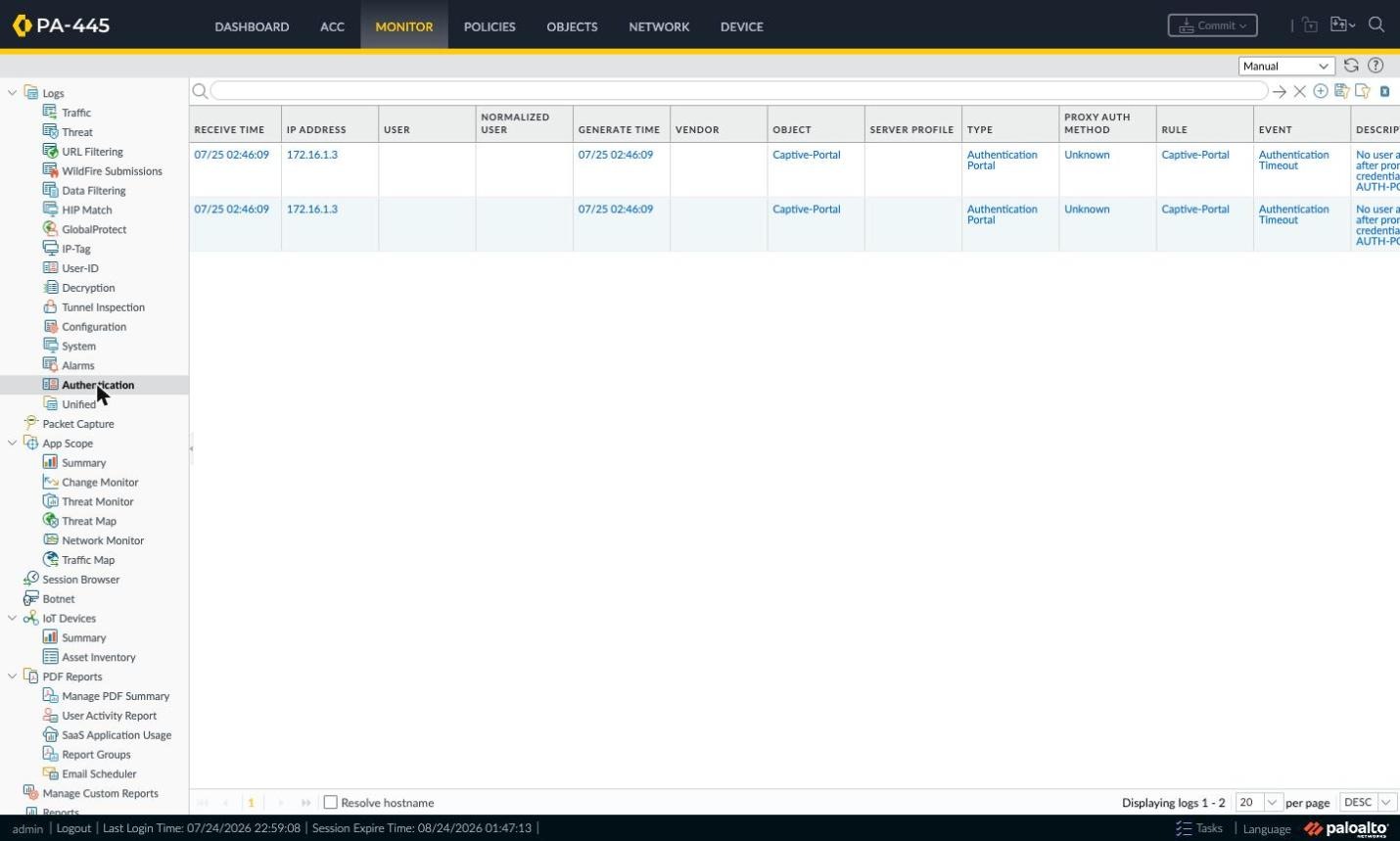Open Tasks manager in status bar
The width and height of the screenshot is (1400, 841).
[1199, 828]
